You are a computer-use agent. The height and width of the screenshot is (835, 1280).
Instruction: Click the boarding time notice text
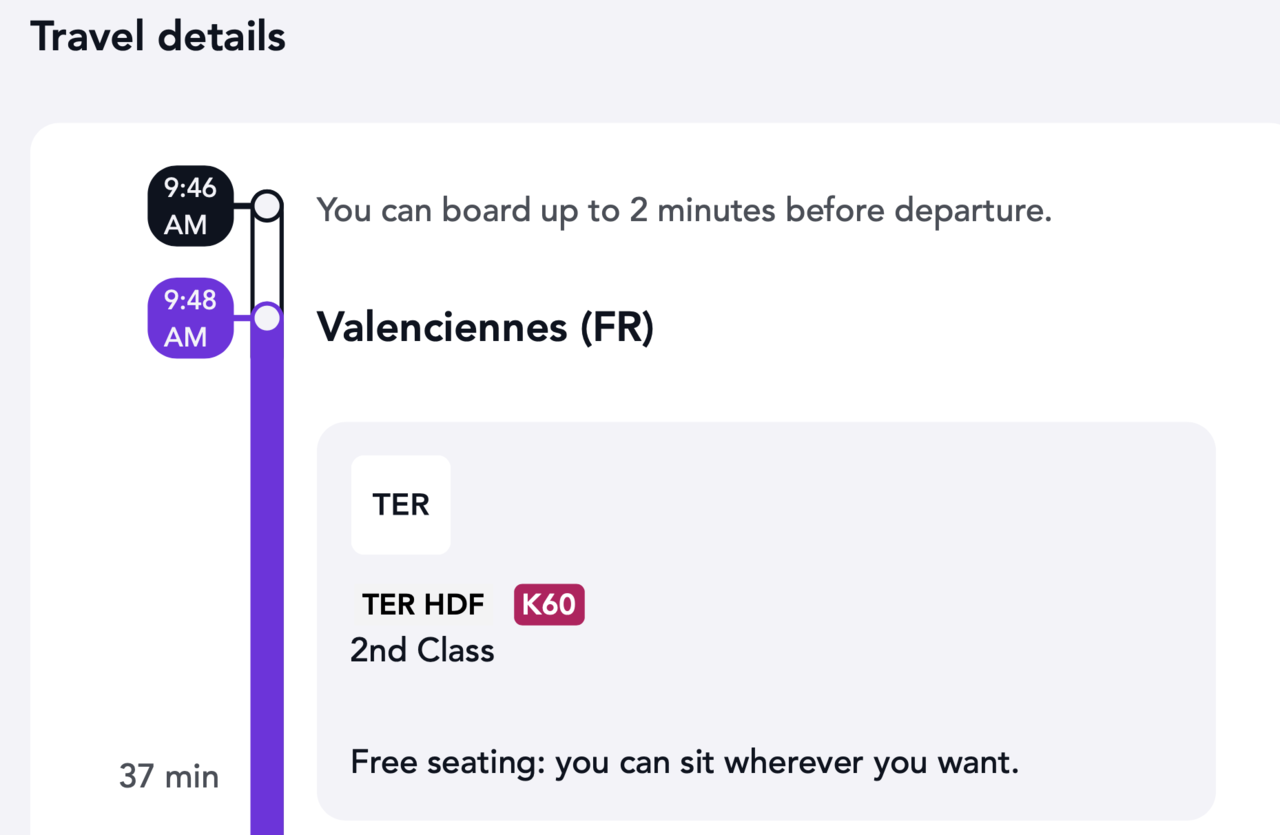[684, 211]
